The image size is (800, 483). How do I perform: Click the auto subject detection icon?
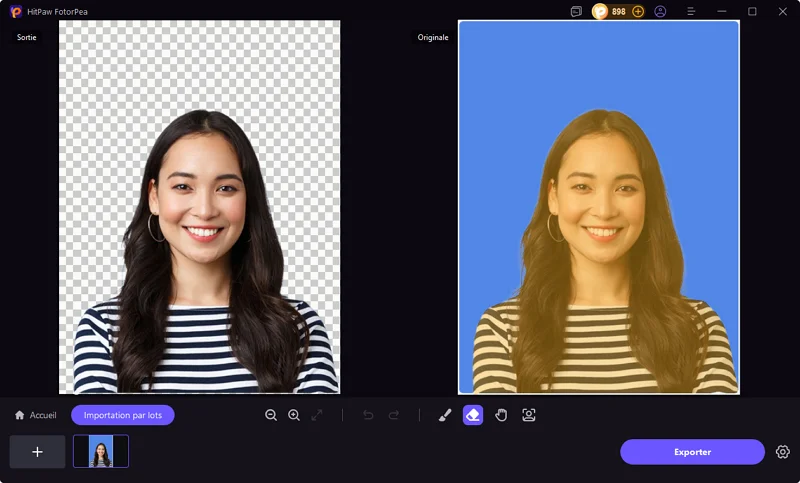coord(529,415)
